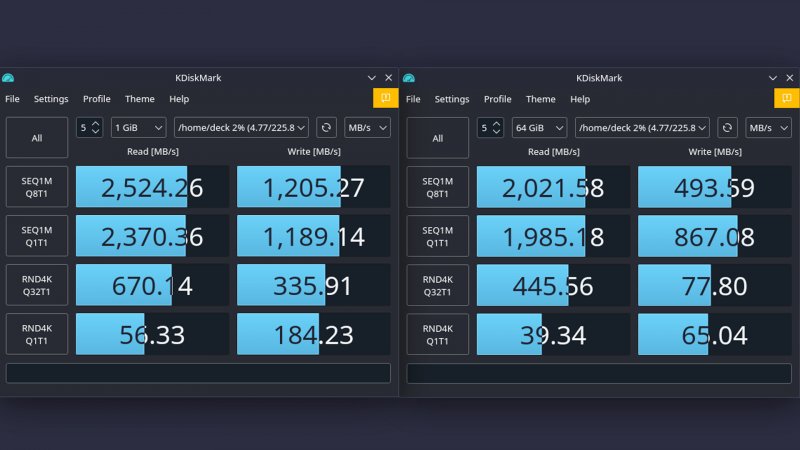The image size is (800, 450).
Task: Run the SEQ1M Q8T1 test in the right window
Action: pyautogui.click(x=437, y=187)
